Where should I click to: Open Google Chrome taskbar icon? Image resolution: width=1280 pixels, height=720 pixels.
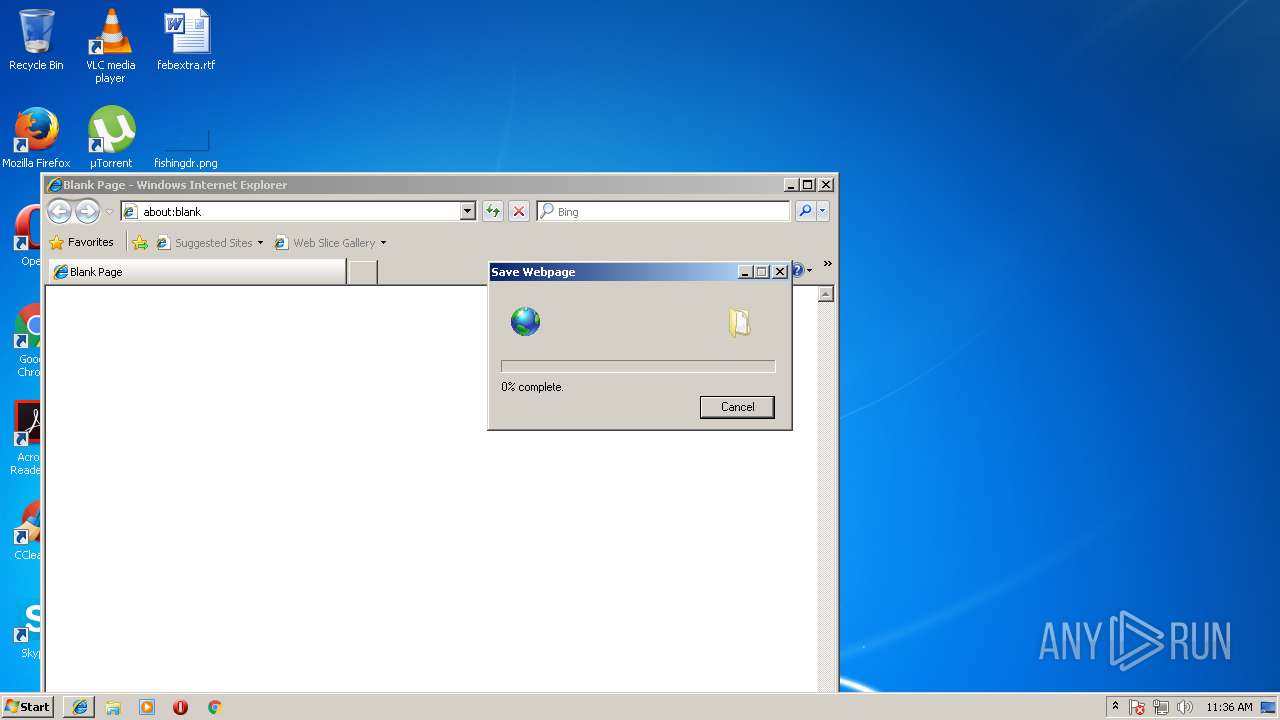[x=214, y=707]
